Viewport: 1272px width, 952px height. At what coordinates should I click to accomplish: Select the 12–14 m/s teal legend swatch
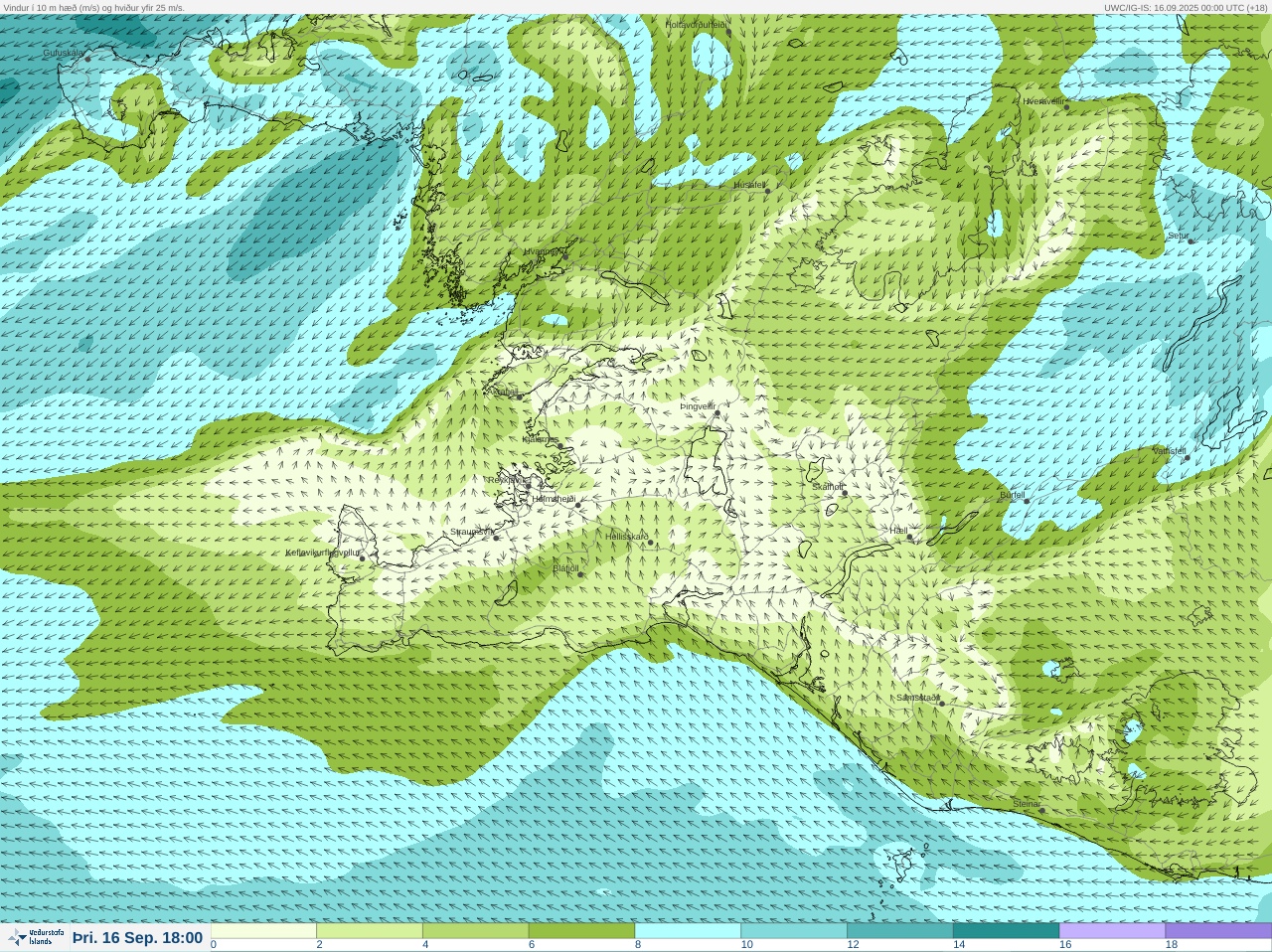(x=899, y=931)
